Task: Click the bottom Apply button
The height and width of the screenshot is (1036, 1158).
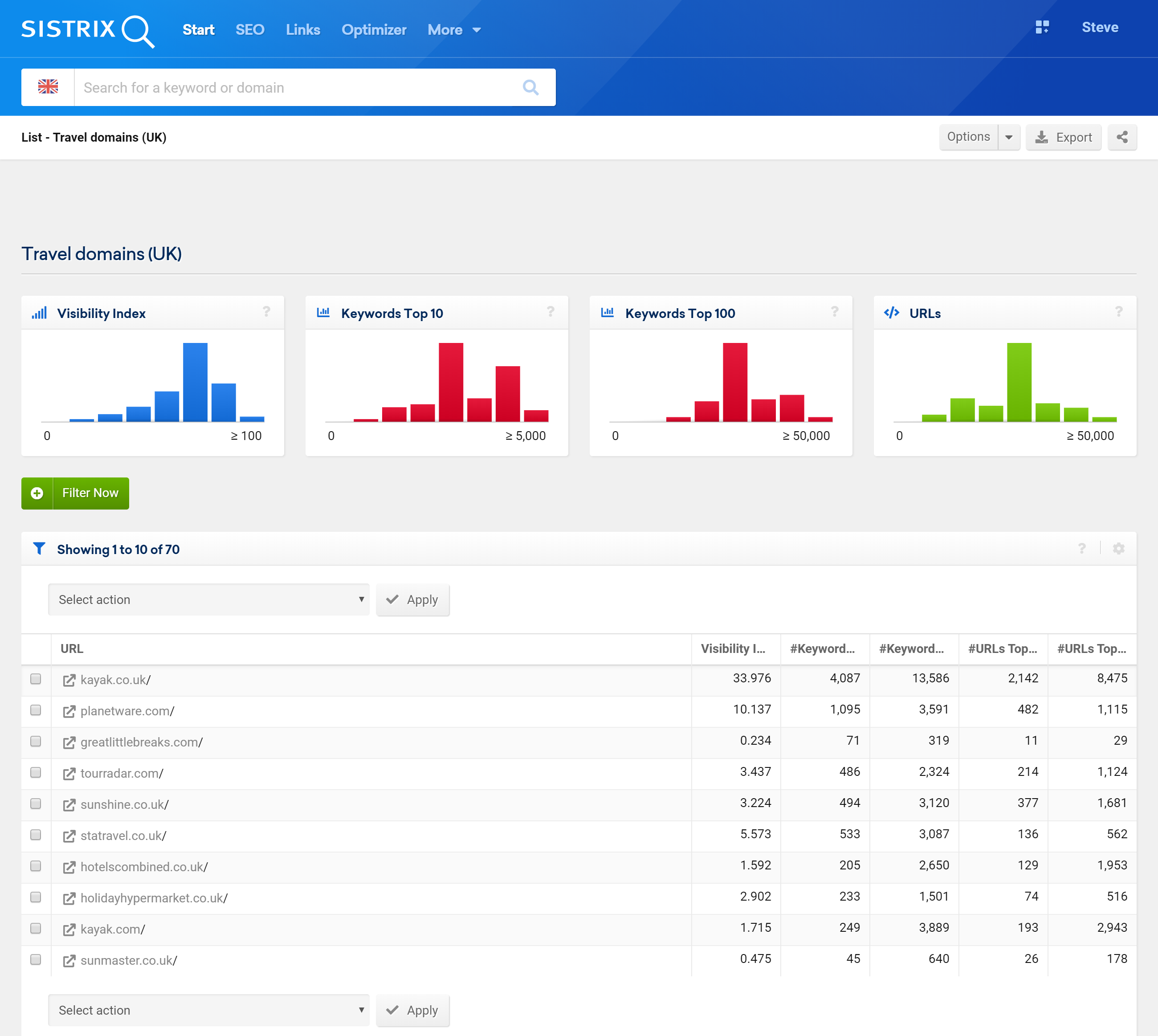Action: pos(413,1010)
